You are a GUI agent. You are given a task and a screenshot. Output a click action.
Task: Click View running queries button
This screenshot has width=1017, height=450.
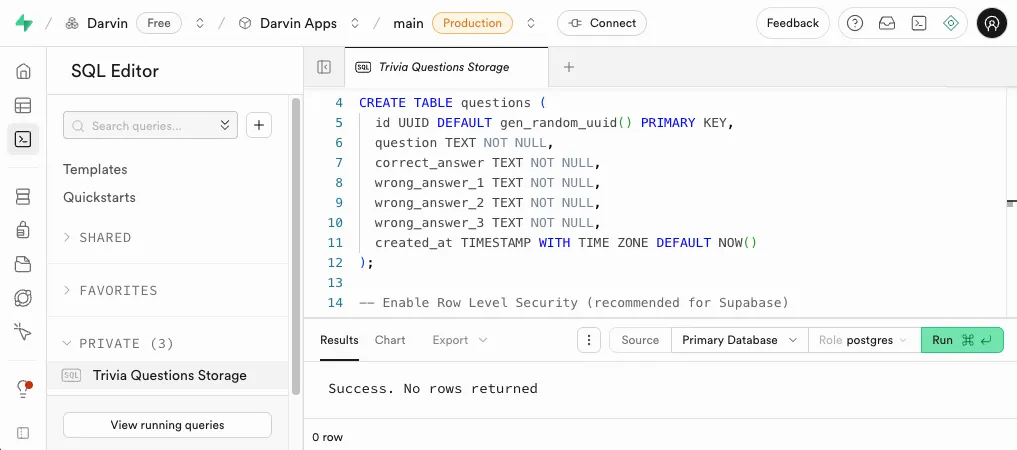click(167, 425)
